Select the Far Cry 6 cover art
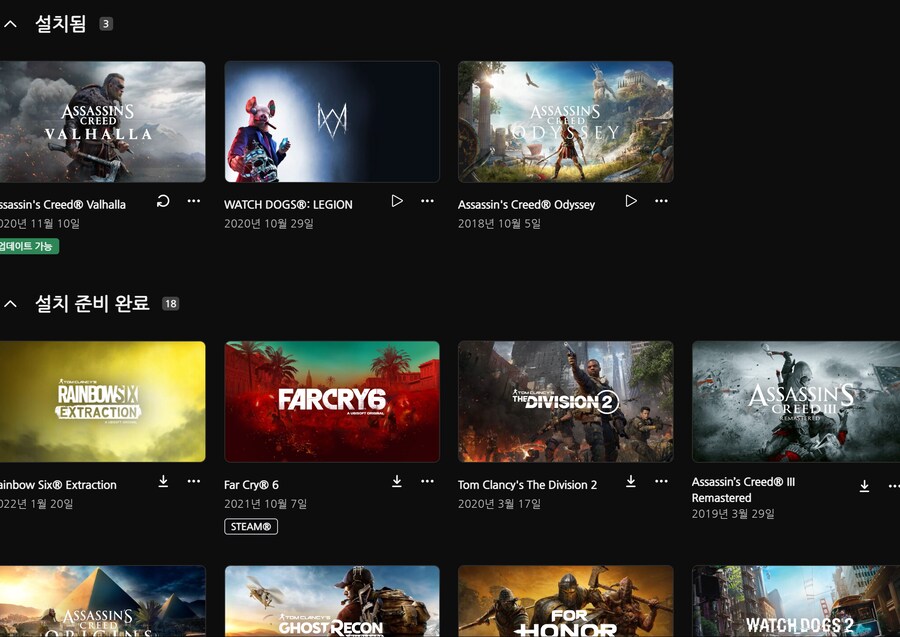900x637 pixels. pos(332,401)
